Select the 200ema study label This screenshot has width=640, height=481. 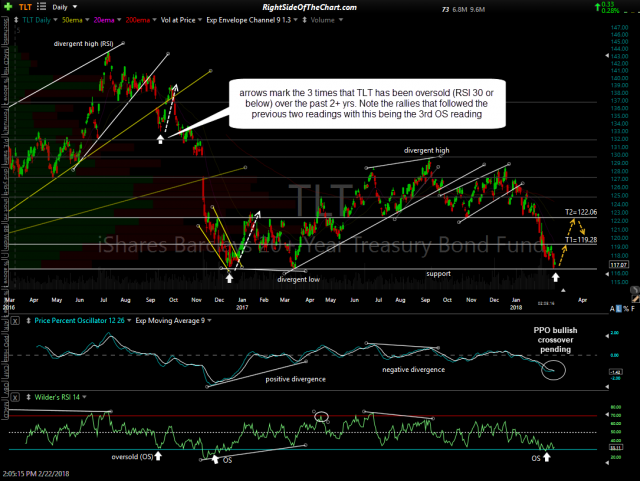tap(138, 20)
